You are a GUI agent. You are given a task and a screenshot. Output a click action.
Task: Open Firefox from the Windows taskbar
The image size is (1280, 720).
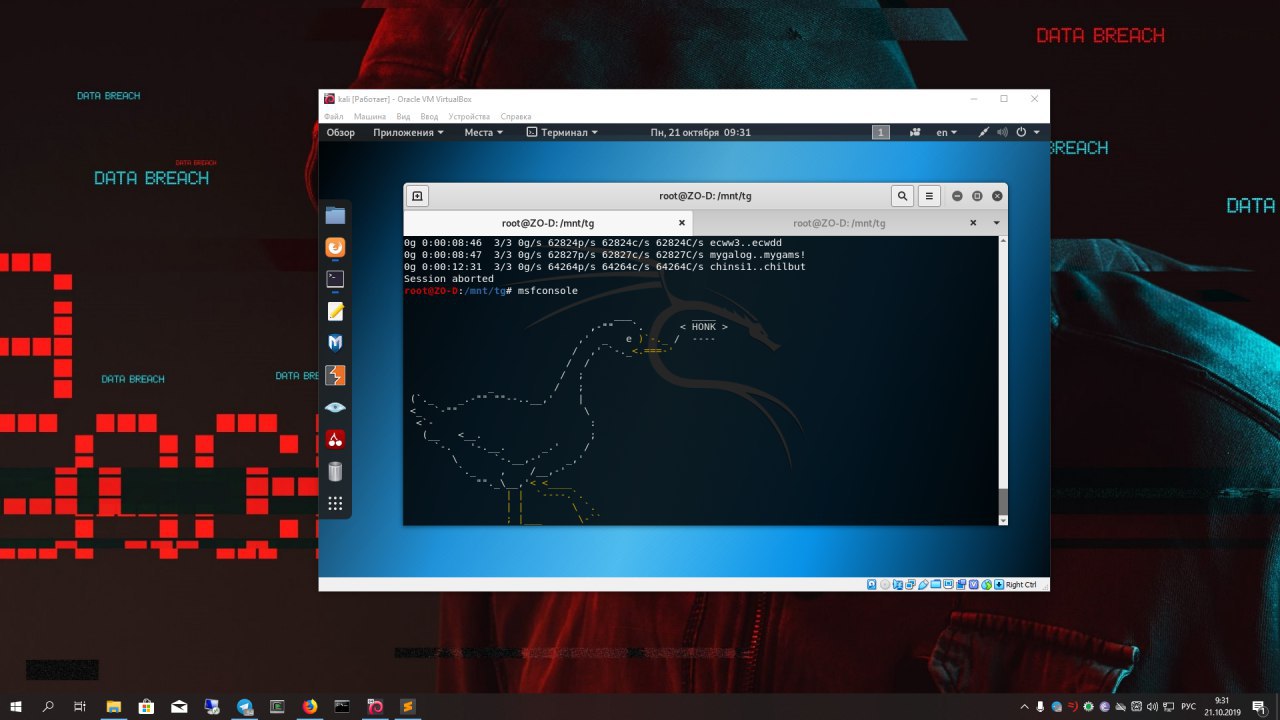tap(310, 706)
